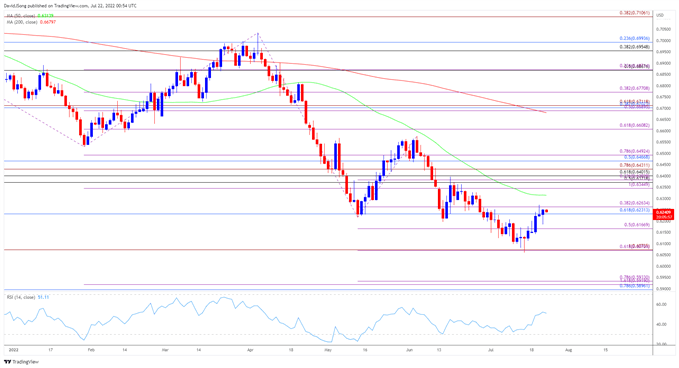Screen dimensions: 679x368
Task: Click the Jul label on time axis
Action: pos(491,349)
